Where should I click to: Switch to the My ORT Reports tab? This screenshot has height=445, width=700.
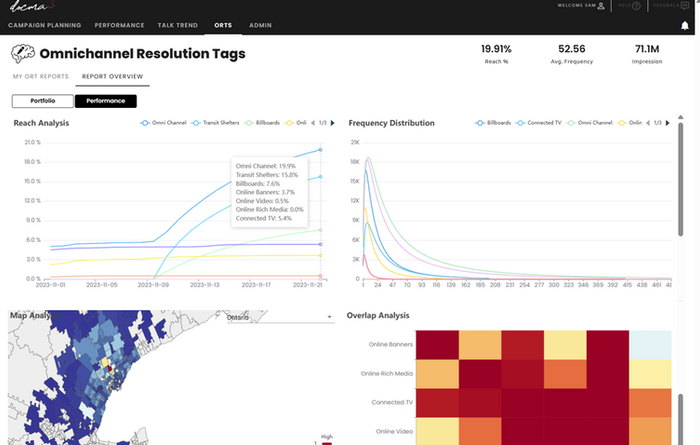(x=41, y=76)
